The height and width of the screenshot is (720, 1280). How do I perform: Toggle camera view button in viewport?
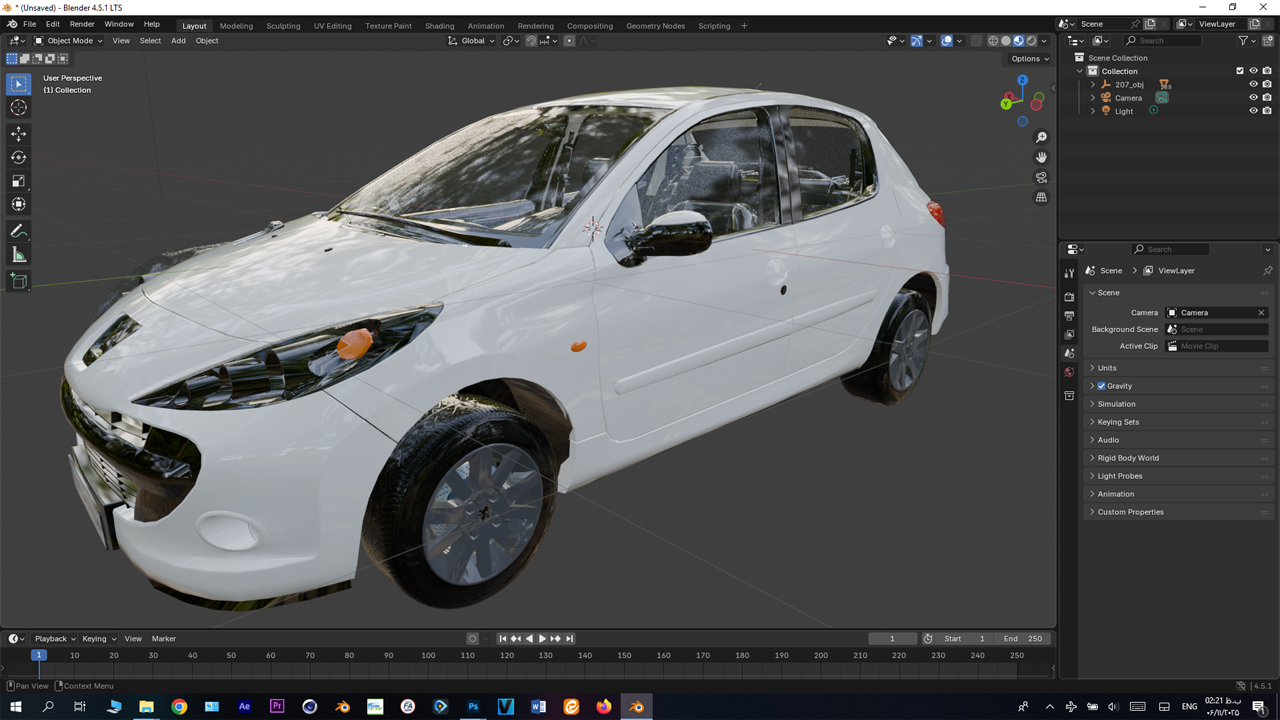pos(1041,177)
